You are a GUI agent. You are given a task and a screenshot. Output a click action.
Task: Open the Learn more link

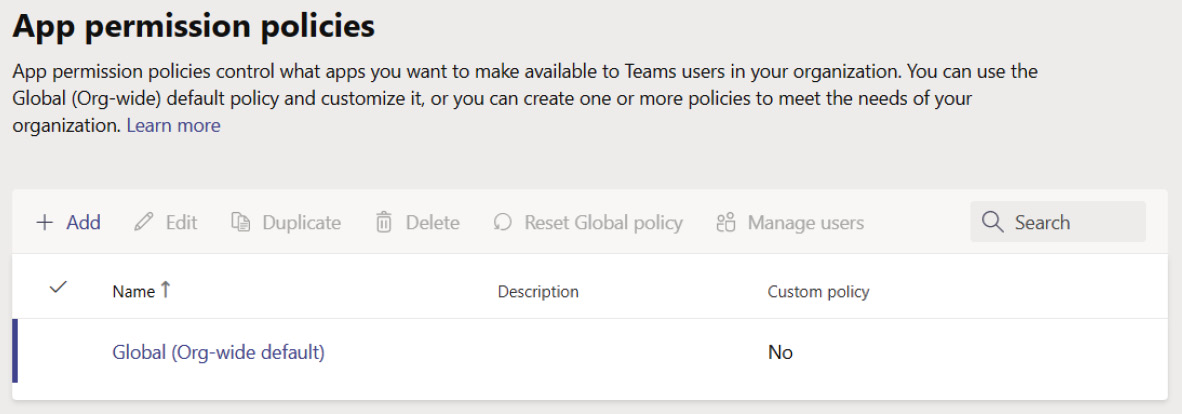click(x=173, y=126)
